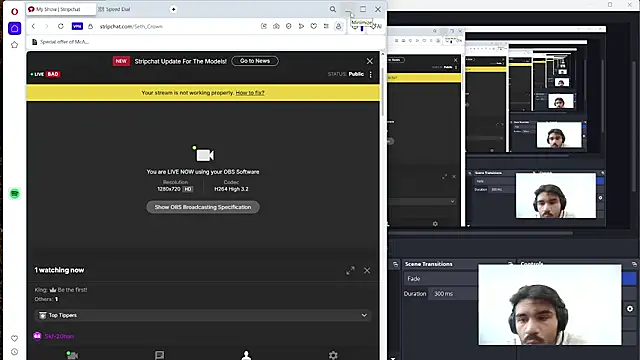Image resolution: width=640 pixels, height=360 pixels.
Task: Open the Opera home sidebar button
Action: [x=14, y=28]
